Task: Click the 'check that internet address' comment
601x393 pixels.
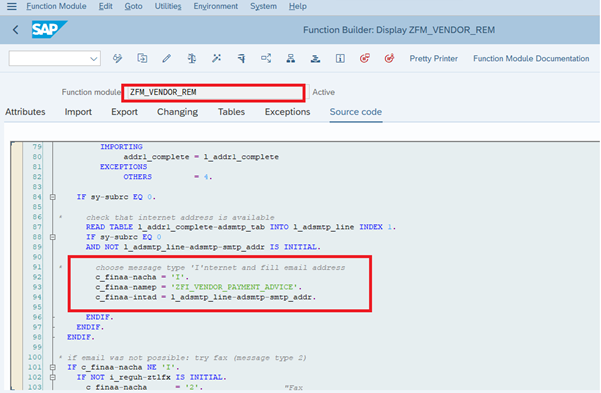Action: [x=180, y=217]
